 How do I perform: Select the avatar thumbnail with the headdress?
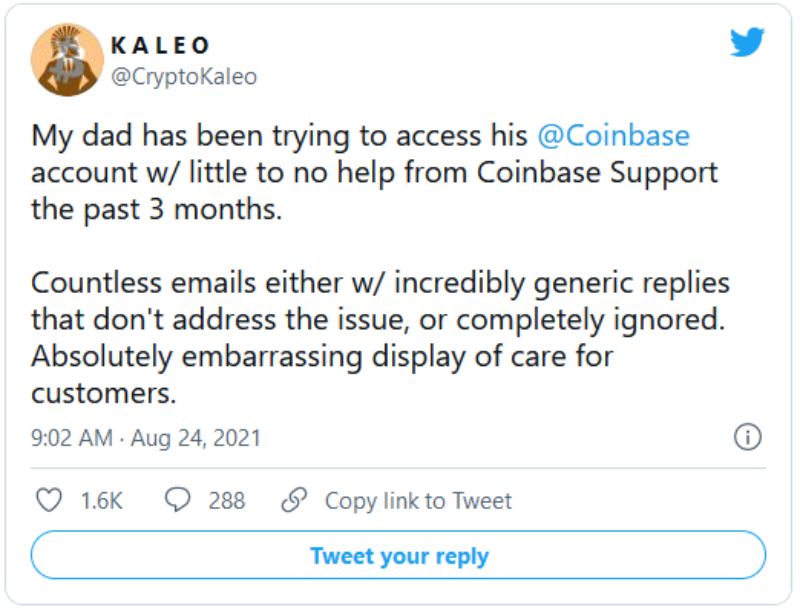[67, 57]
